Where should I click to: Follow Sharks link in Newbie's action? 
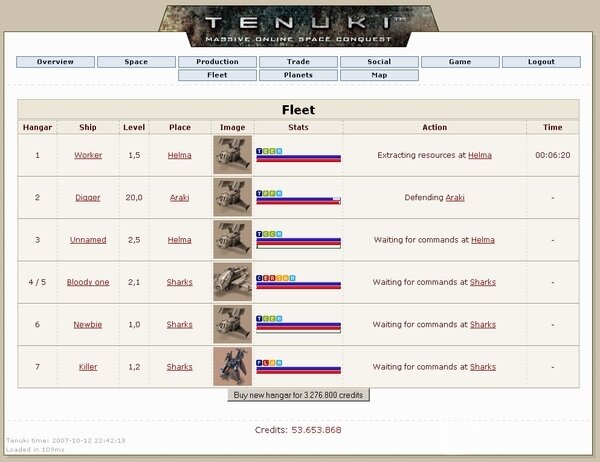click(483, 325)
